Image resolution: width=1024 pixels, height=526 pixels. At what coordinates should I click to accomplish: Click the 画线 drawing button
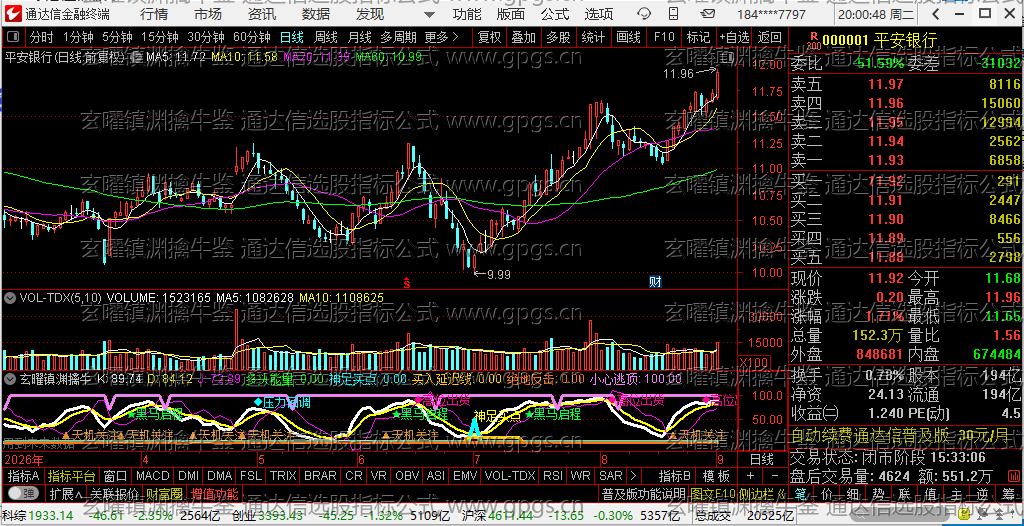pos(628,37)
